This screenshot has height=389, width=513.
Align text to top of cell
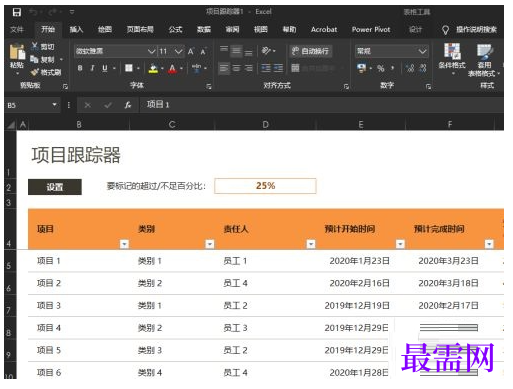(x=224, y=50)
